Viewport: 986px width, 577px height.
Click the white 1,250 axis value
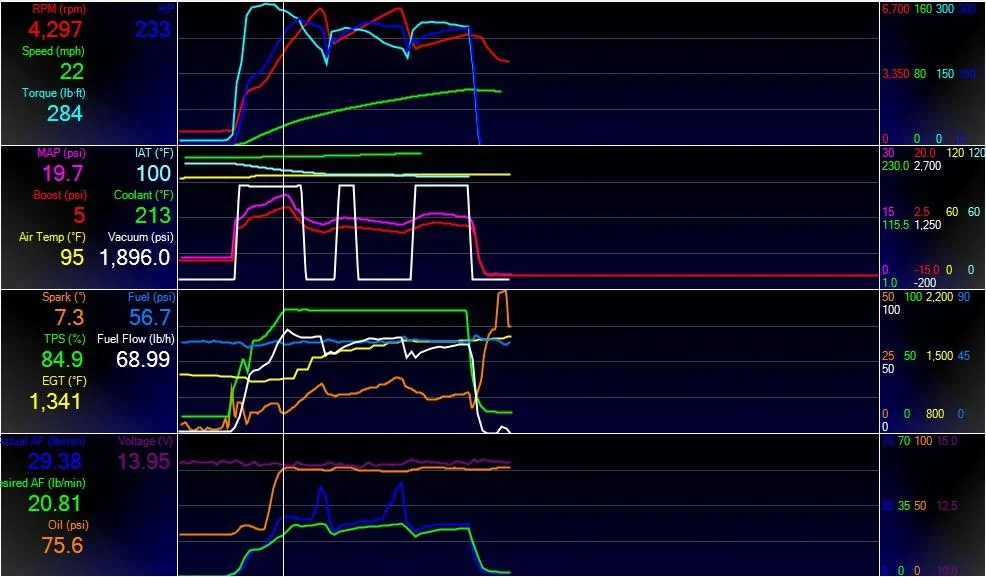(927, 224)
